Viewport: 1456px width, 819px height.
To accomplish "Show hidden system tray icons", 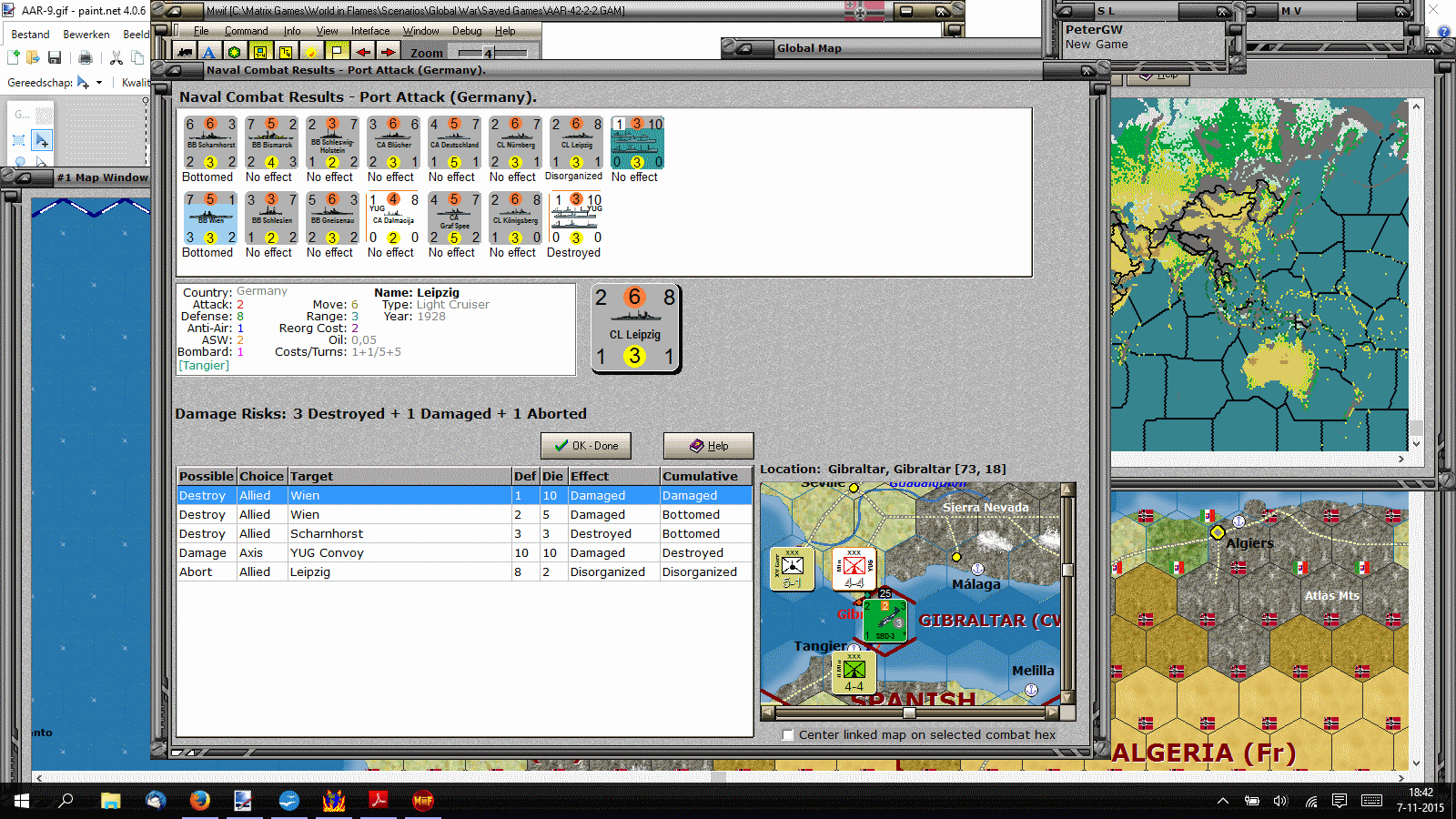I will point(1223,801).
